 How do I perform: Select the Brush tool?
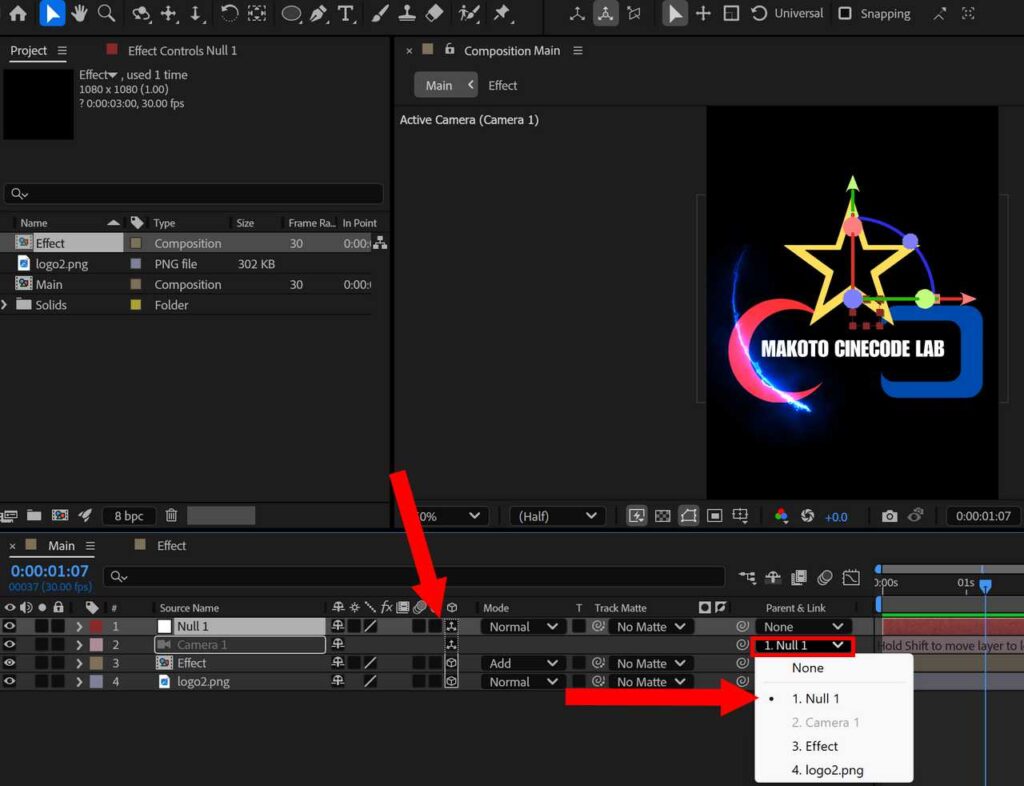(380, 13)
